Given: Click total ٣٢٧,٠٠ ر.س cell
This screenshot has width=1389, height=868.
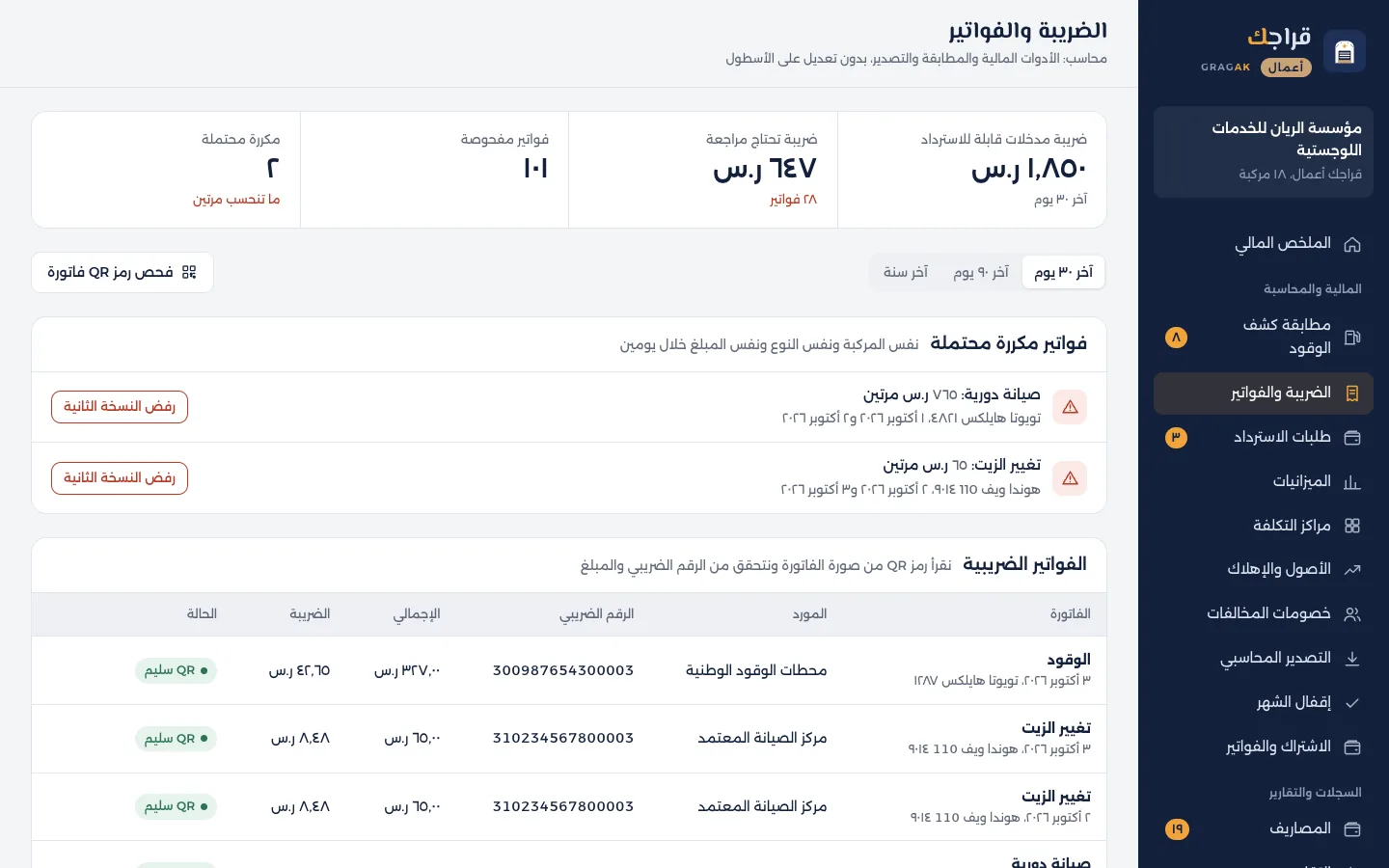Looking at the screenshot, I should (407, 670).
